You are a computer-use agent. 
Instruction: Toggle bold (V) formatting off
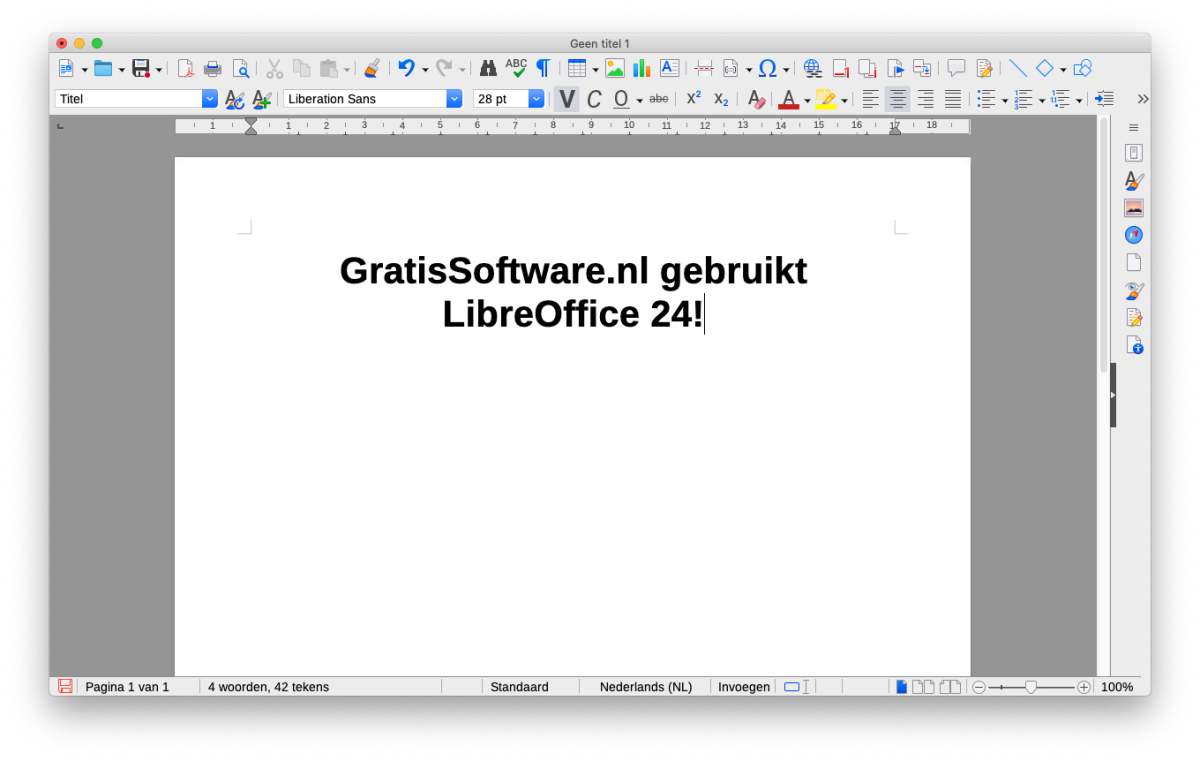[567, 99]
